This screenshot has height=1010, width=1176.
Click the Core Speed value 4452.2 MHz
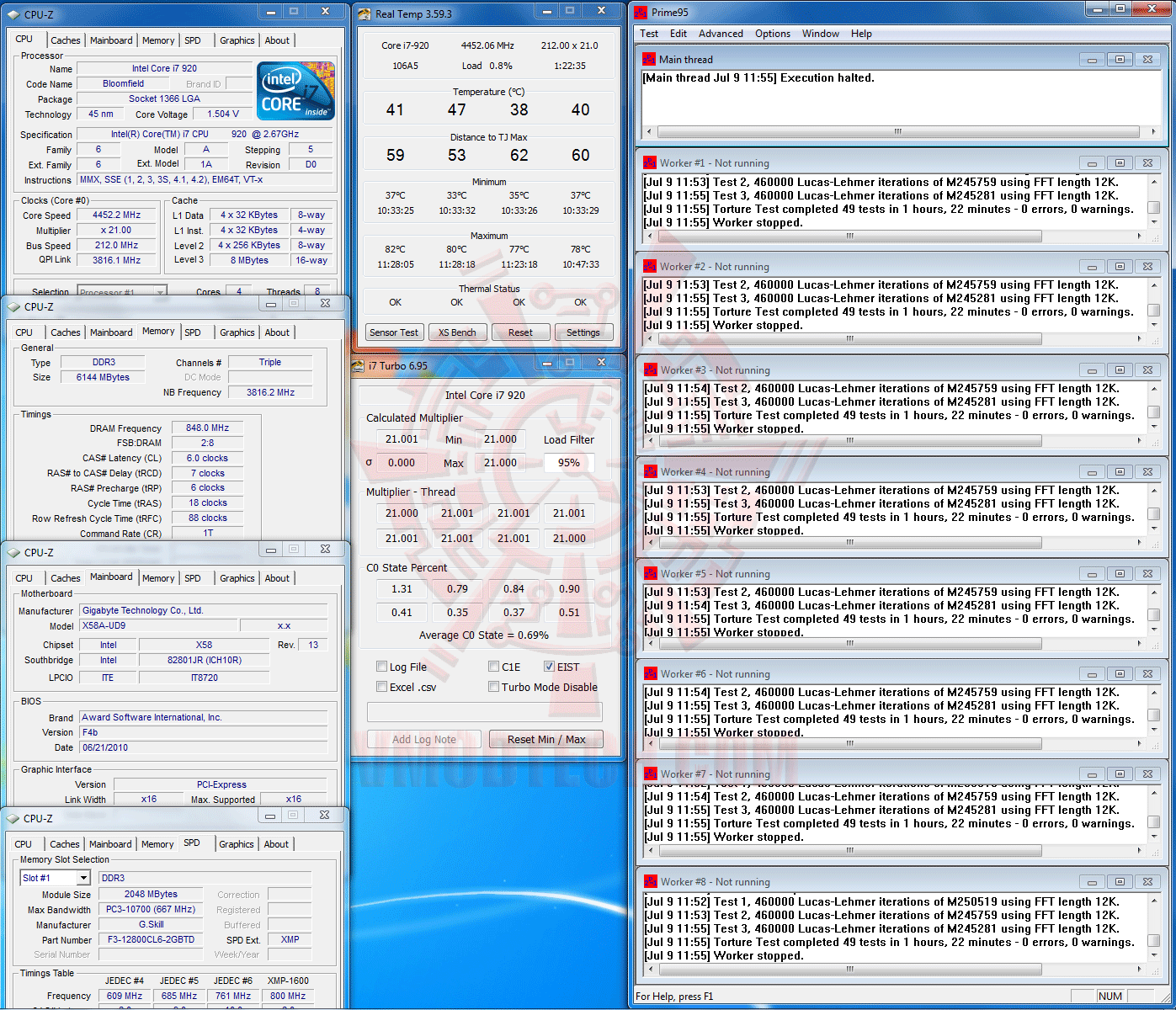pos(116,215)
